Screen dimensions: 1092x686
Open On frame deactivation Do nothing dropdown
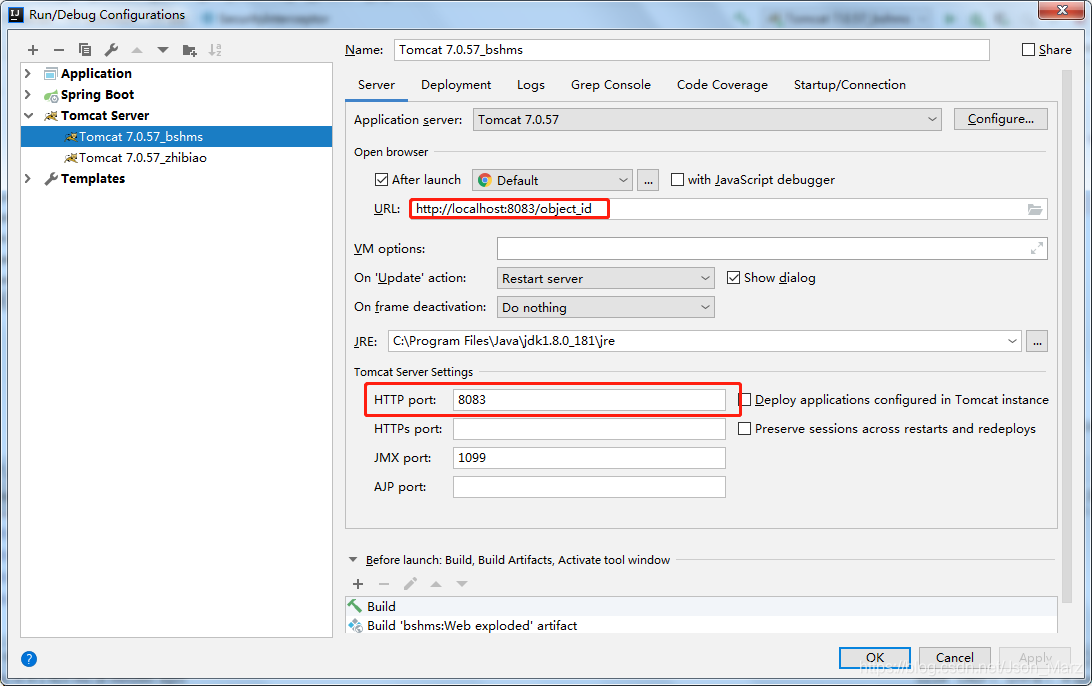click(x=605, y=307)
